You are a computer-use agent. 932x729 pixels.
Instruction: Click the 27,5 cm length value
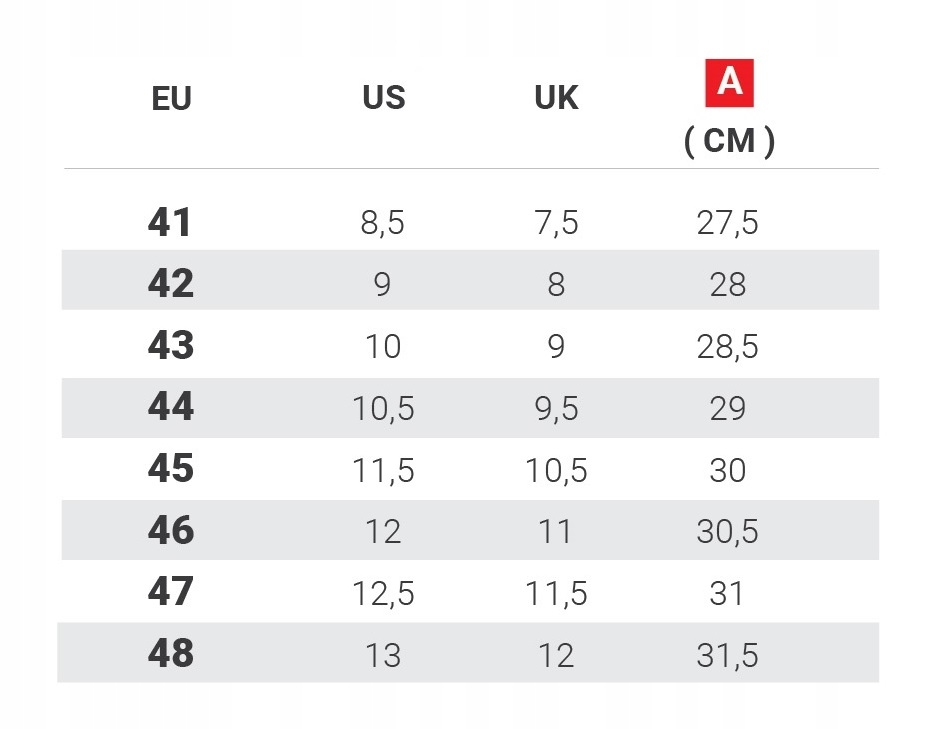tap(727, 223)
